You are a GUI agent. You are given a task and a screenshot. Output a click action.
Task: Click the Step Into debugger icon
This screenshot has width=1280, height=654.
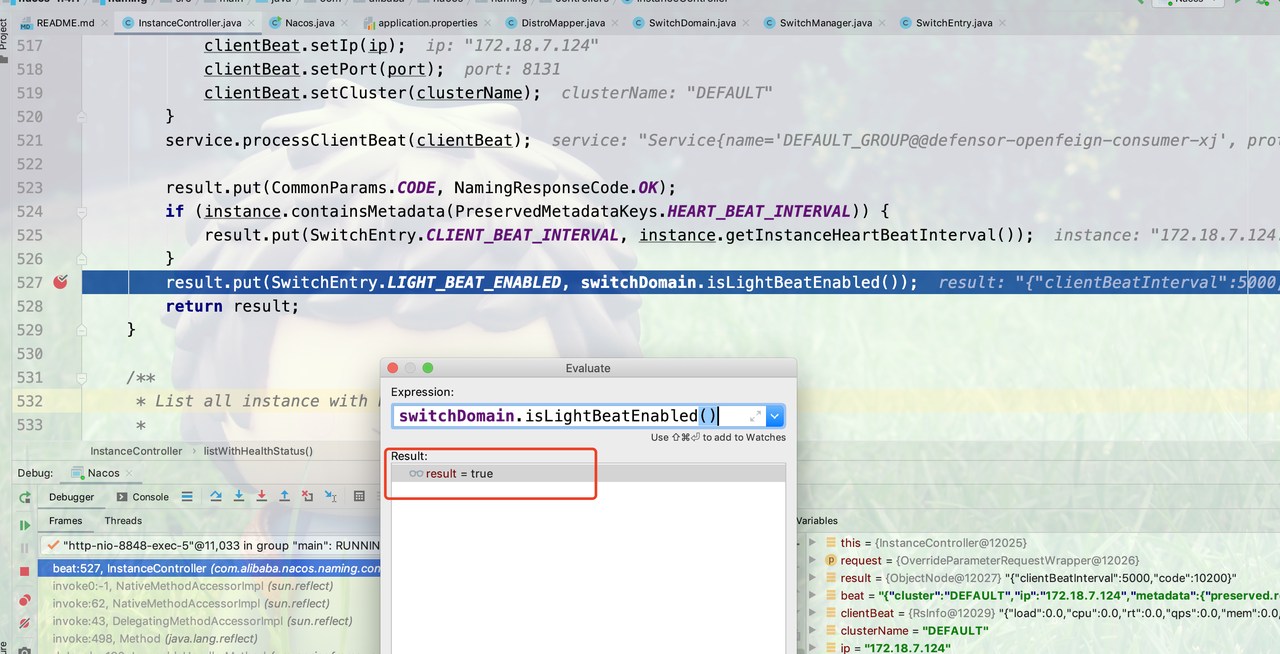[239, 497]
